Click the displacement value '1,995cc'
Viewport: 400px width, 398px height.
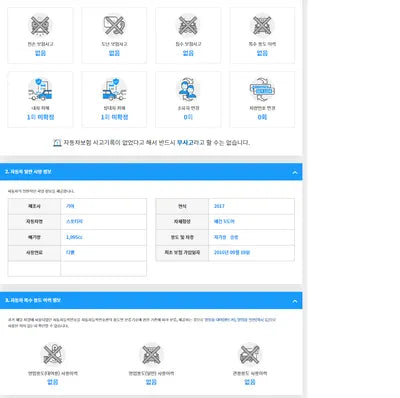pos(74,237)
